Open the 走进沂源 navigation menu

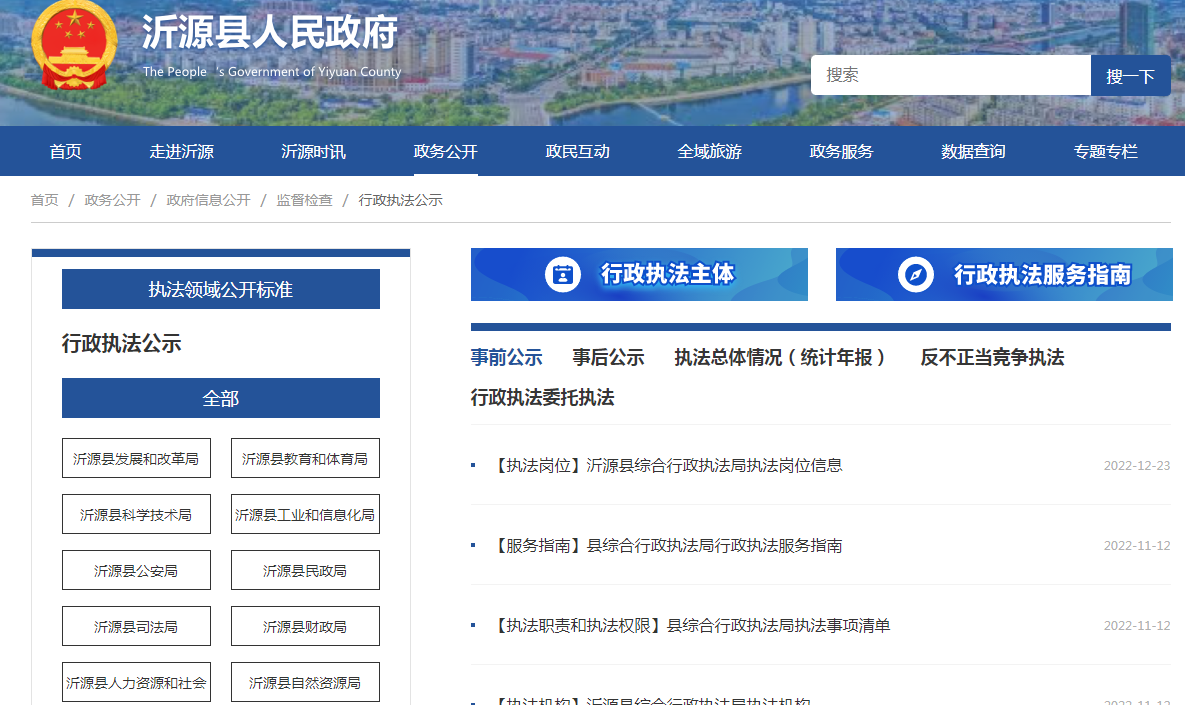coord(182,152)
